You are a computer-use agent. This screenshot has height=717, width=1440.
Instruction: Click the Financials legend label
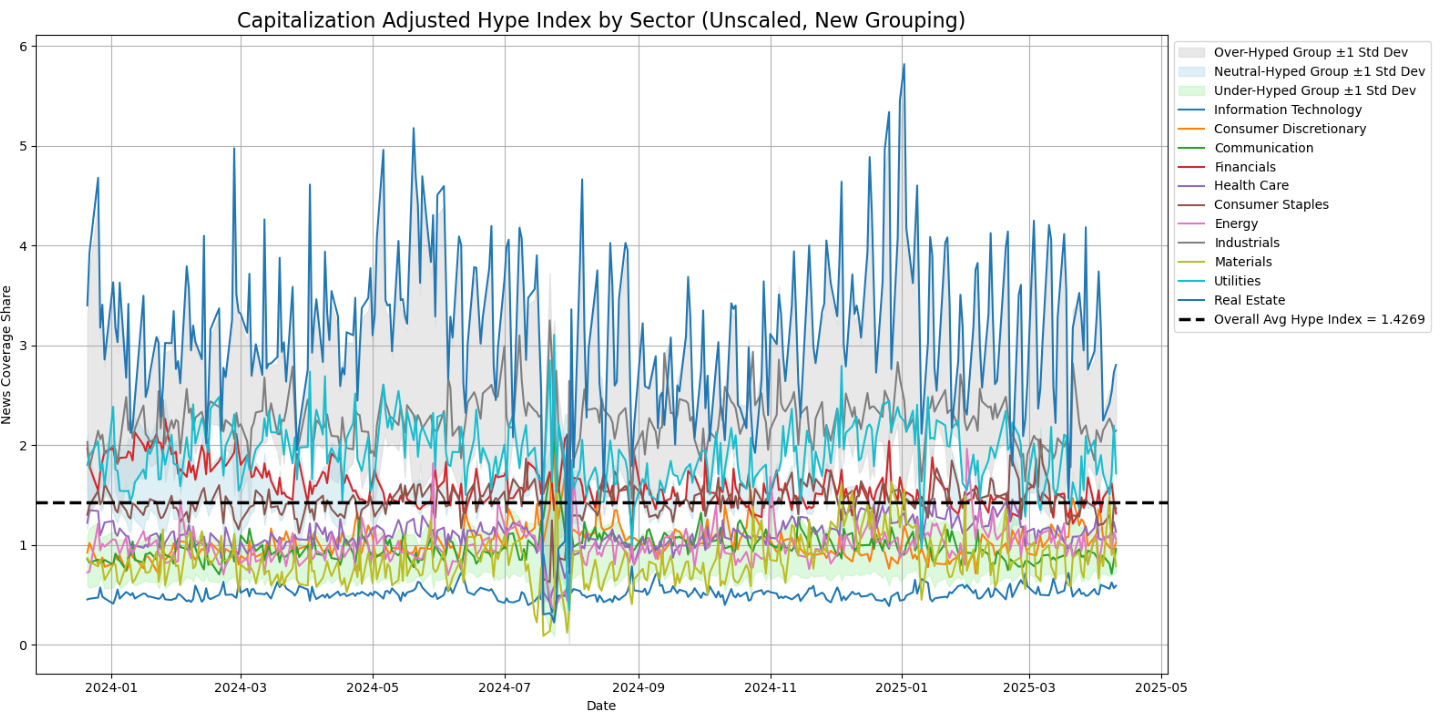[1244, 167]
